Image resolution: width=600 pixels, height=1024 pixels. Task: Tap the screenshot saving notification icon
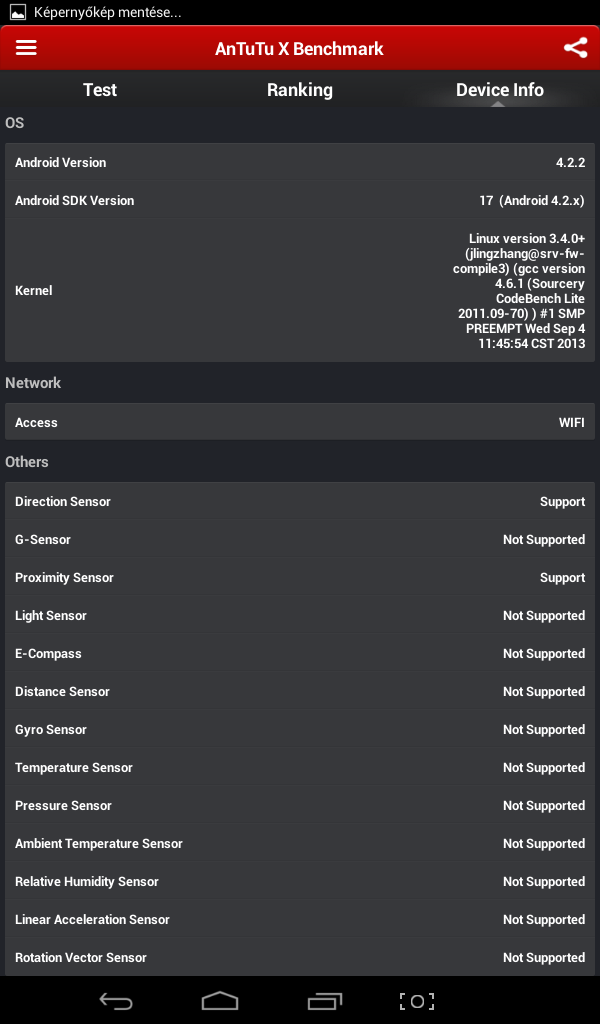16,13
